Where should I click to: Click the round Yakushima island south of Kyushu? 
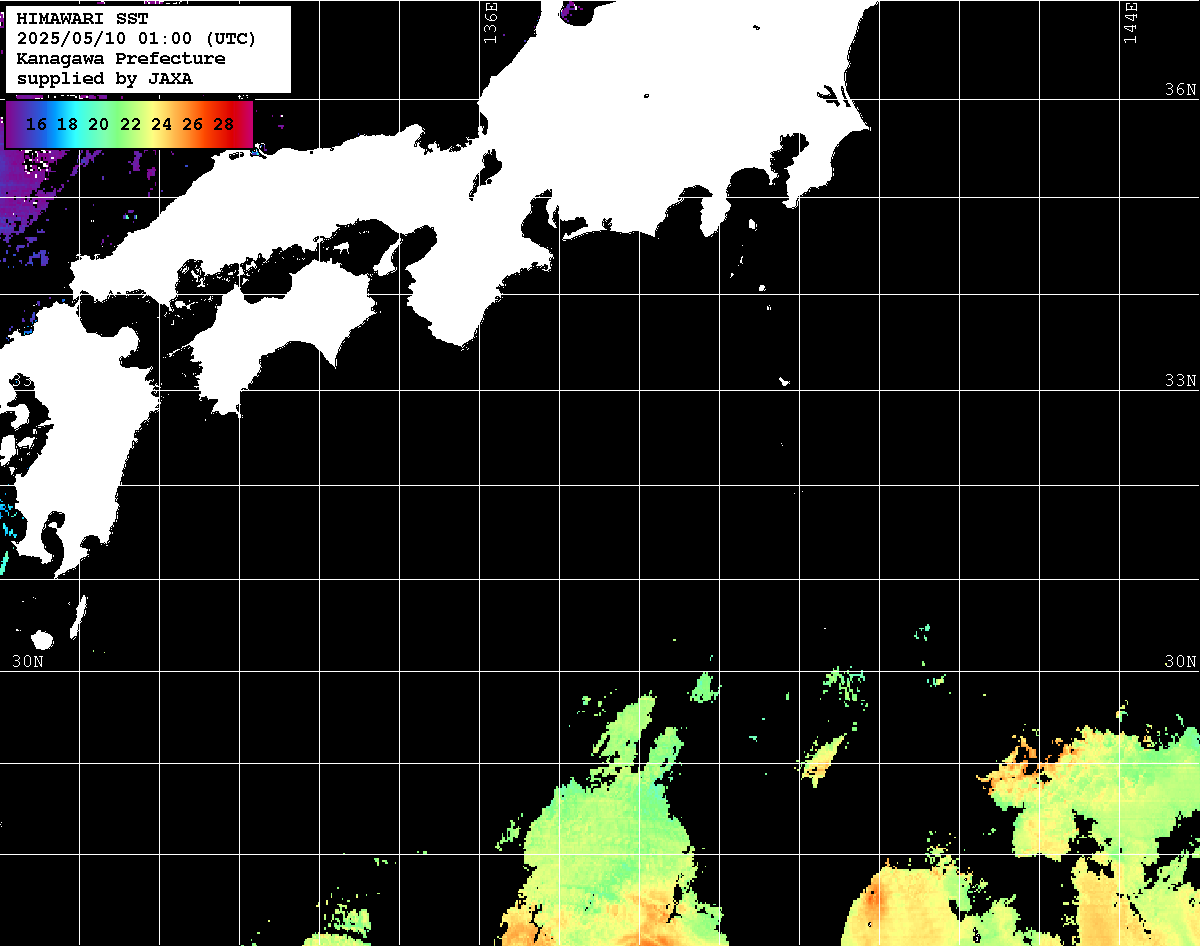pos(42,639)
